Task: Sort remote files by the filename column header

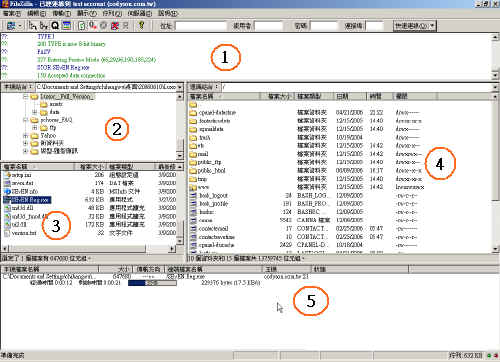Action: point(224,97)
